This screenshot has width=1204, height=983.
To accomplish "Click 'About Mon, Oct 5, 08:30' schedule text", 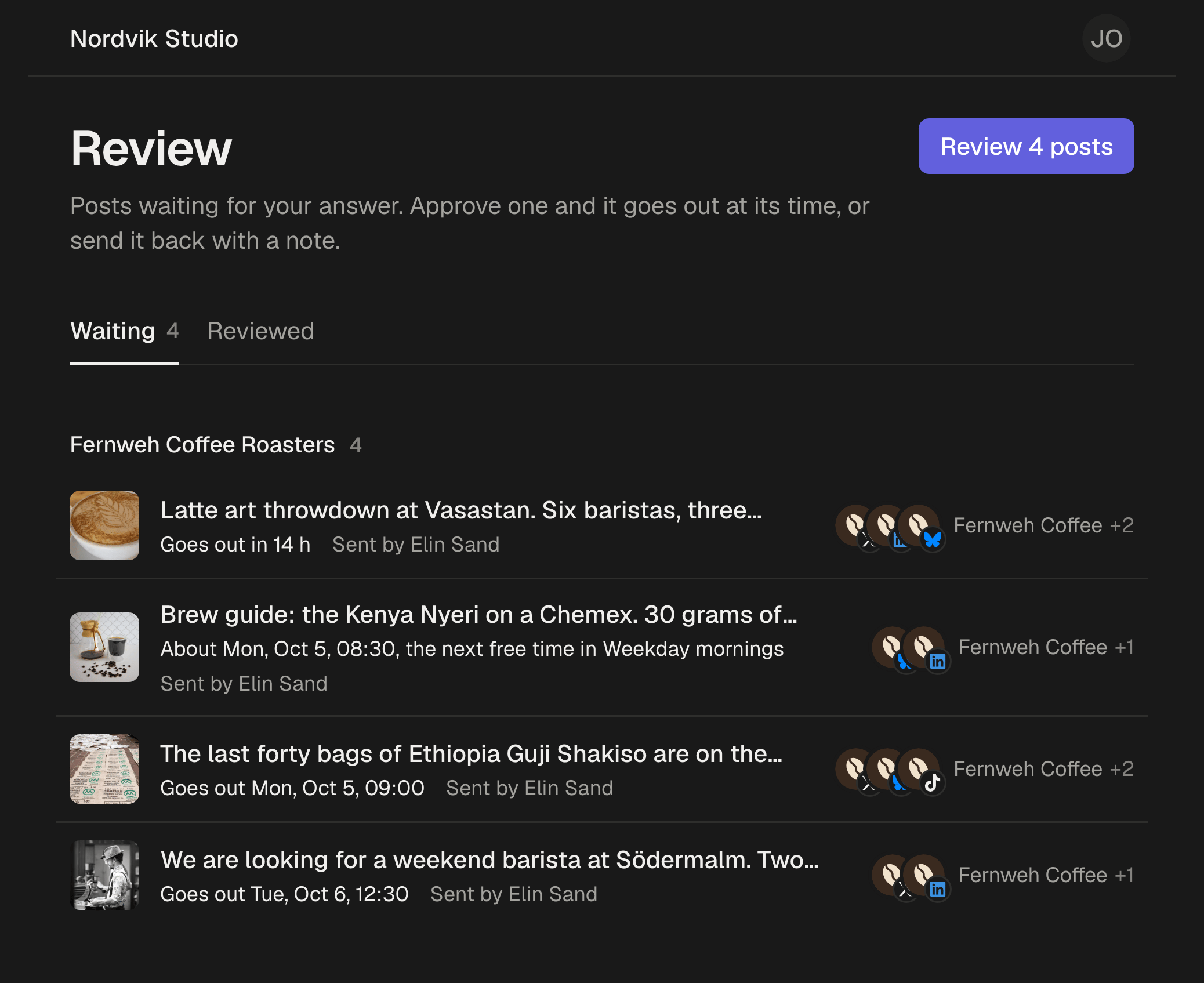I will click(x=472, y=649).
